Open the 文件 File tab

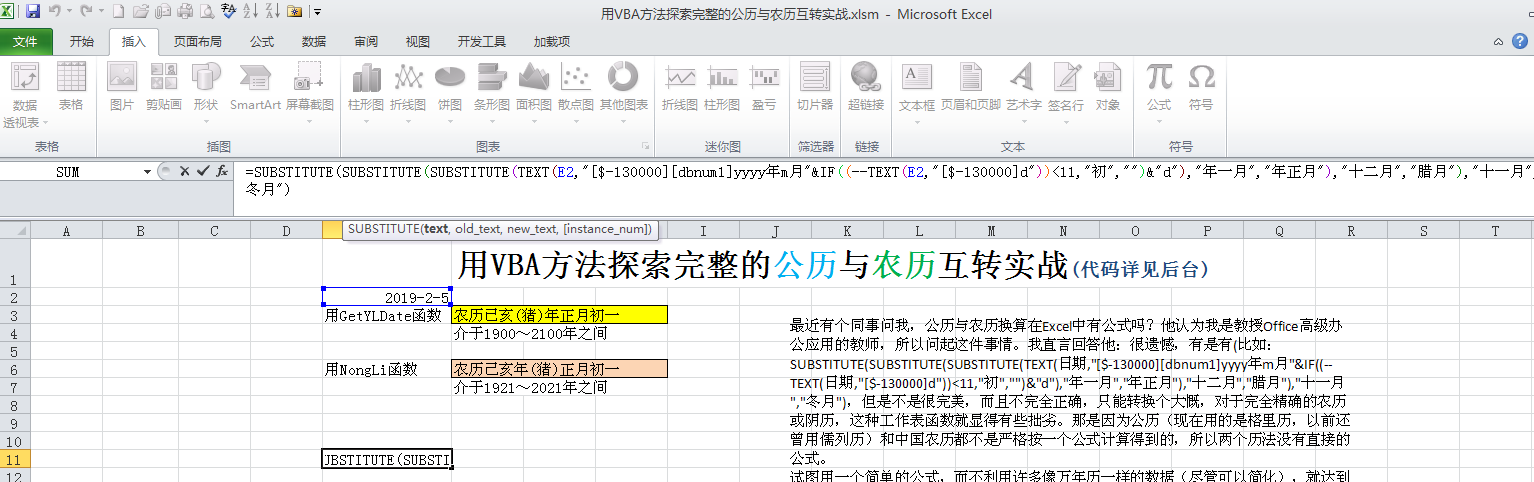pos(26,41)
